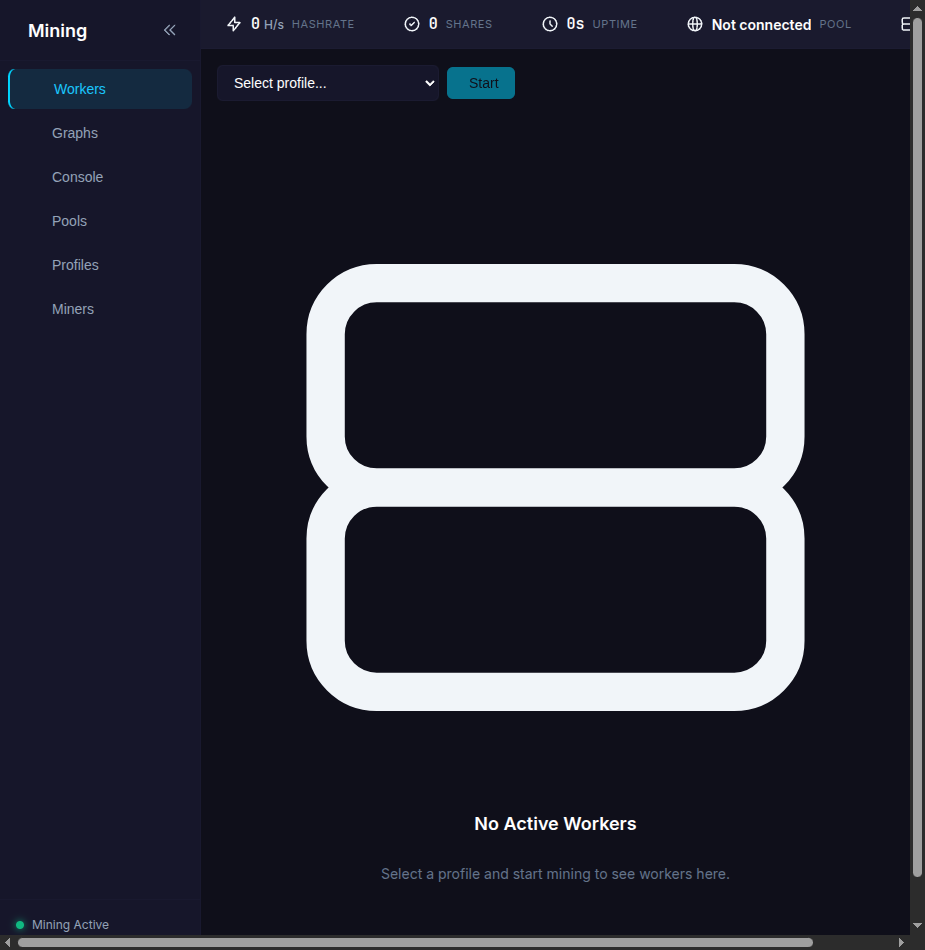Open the Miners section

pyautogui.click(x=73, y=309)
